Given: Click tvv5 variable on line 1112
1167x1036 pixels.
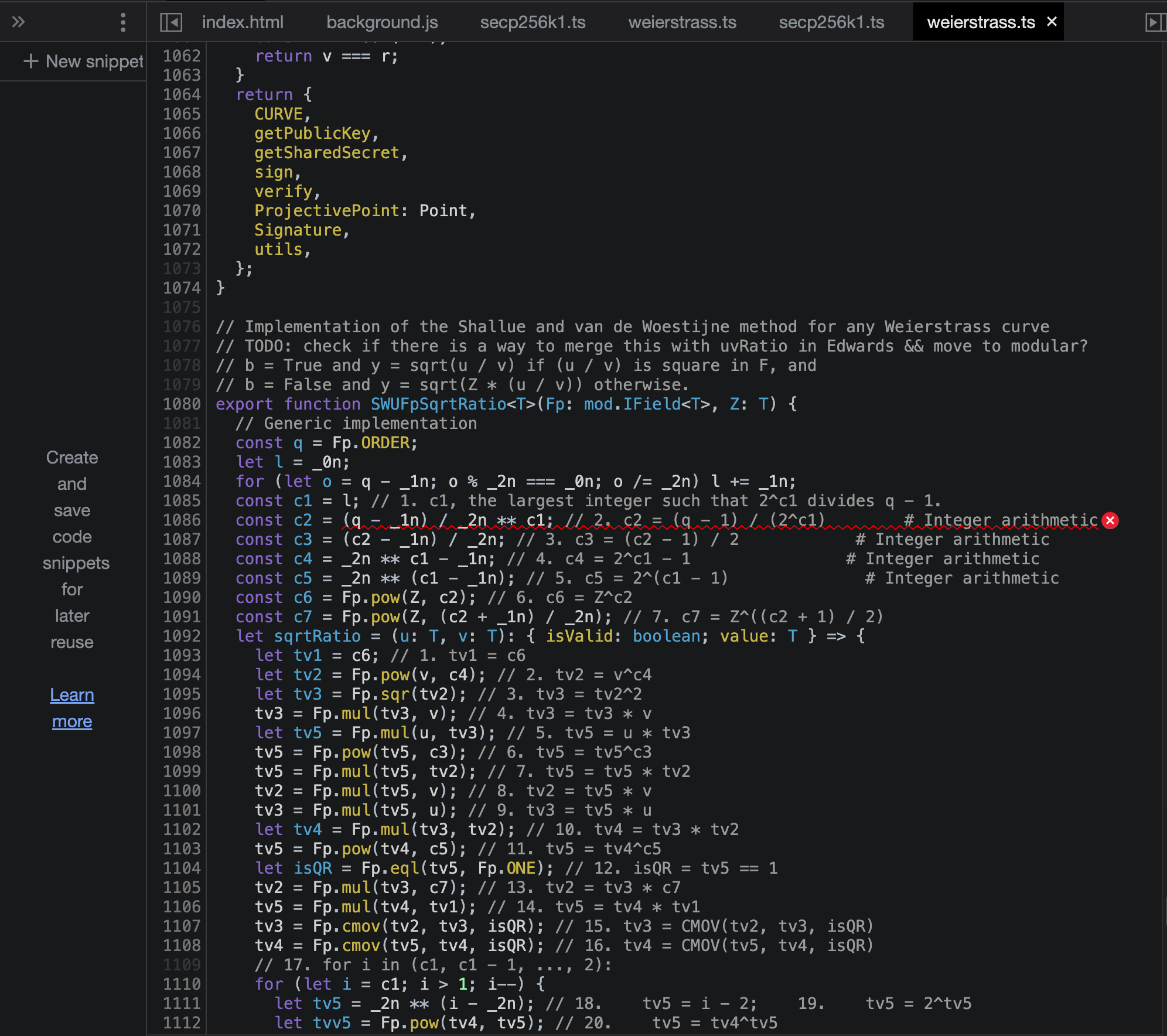Looking at the screenshot, I should (x=332, y=1023).
